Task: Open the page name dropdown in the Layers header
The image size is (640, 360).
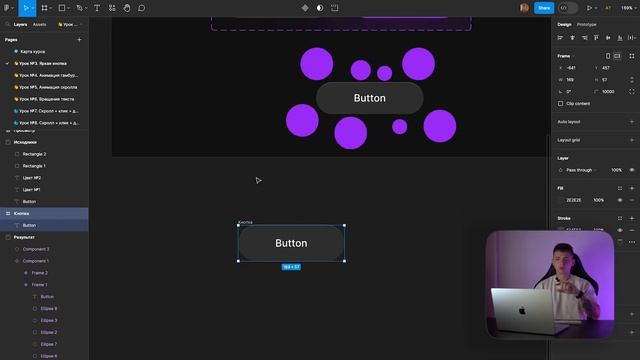Action: (x=70, y=24)
